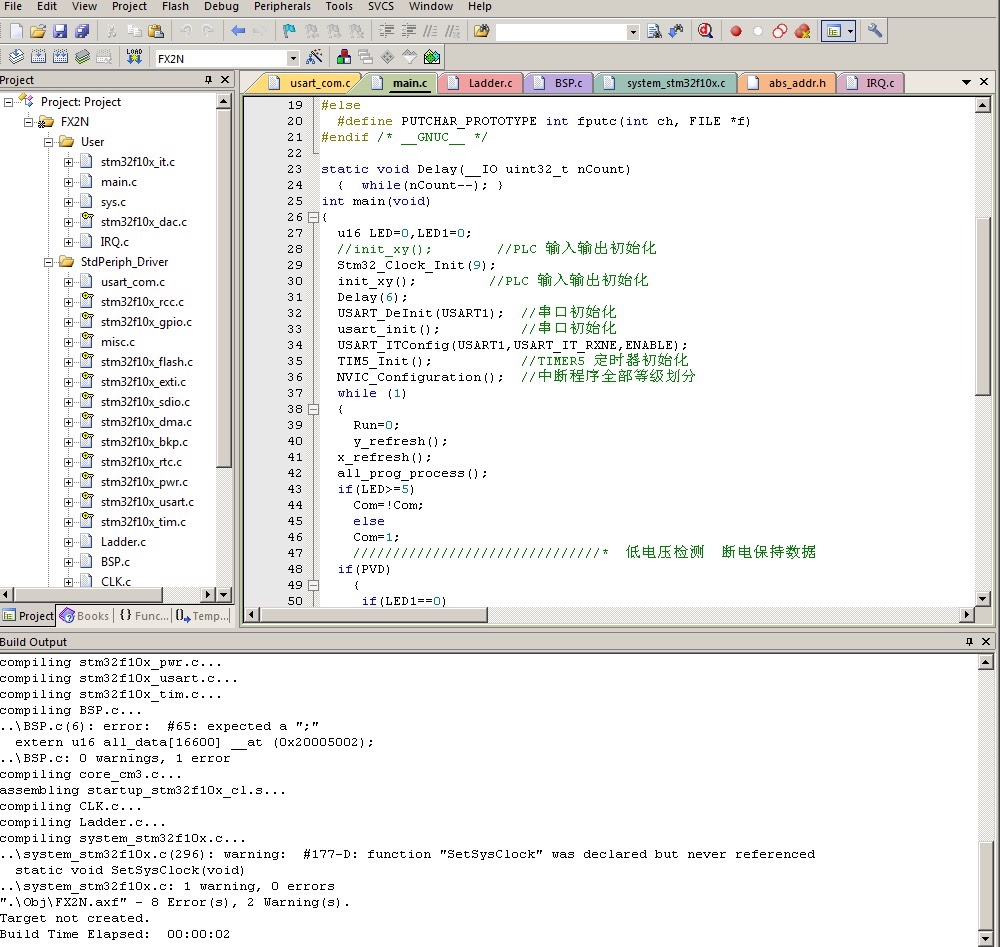The image size is (1000, 947).
Task: Disable all breakpoints in current target
Action: (779, 31)
